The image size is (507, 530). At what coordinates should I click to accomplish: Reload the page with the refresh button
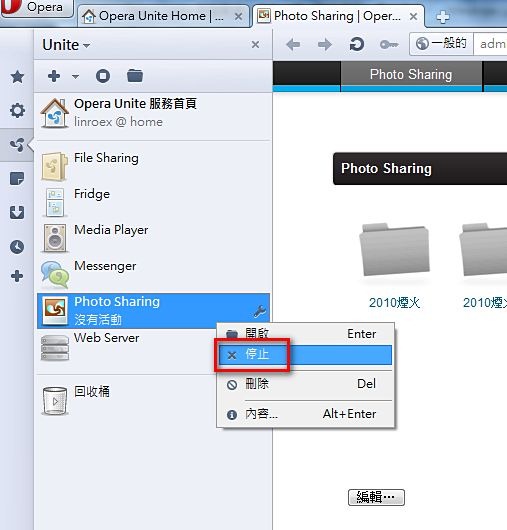357,44
